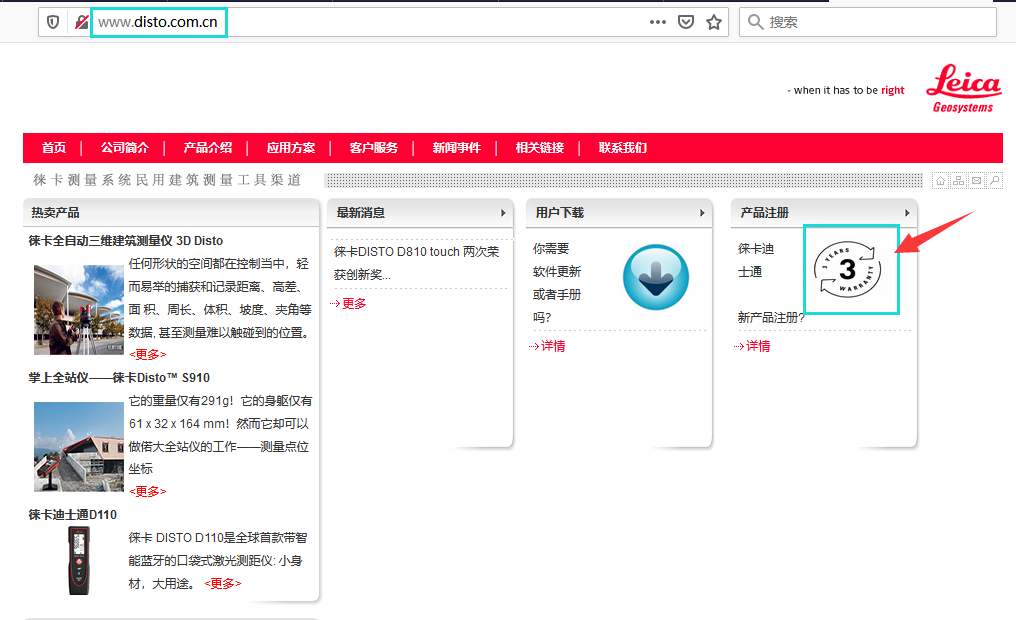Open the 公司简介 menu item
1016x620 pixels.
[124, 148]
